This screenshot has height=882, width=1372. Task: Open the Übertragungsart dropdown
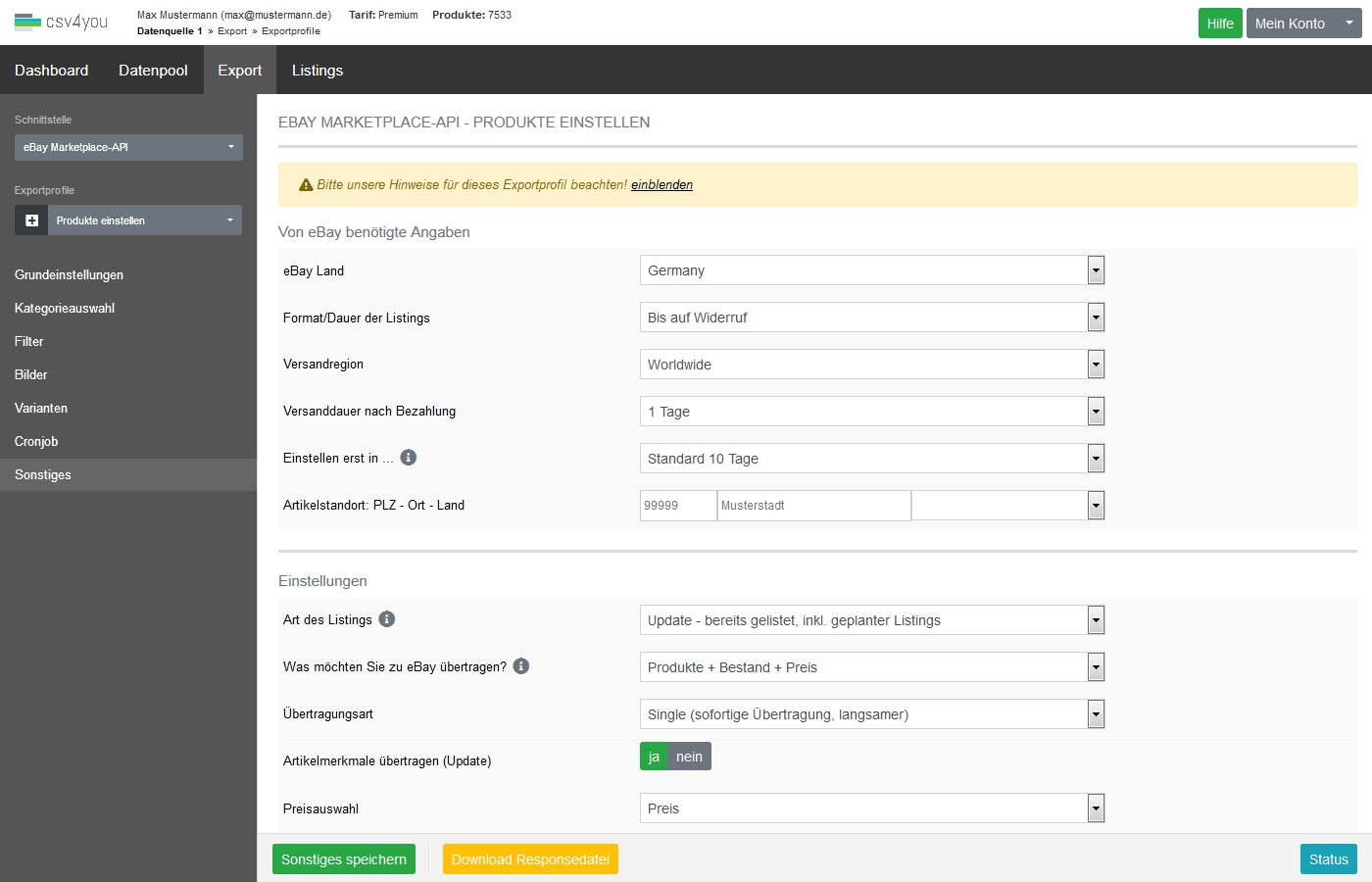[871, 714]
